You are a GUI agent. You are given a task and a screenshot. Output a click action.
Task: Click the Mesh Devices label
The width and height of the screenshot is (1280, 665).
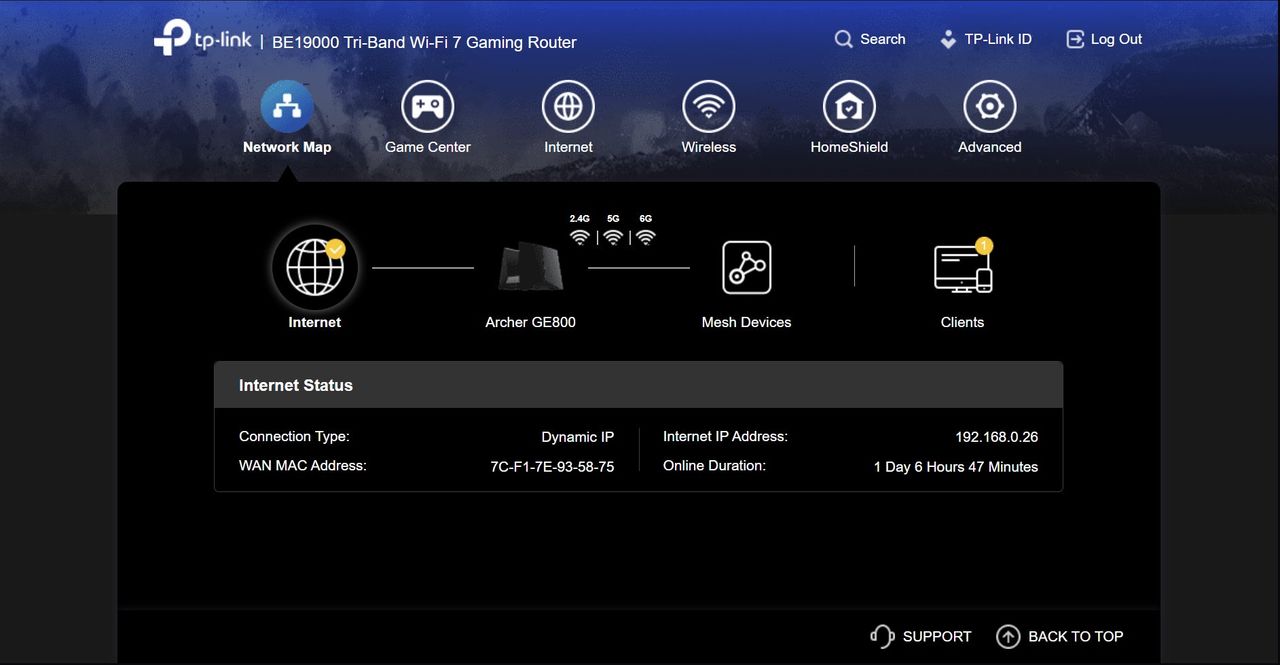click(747, 322)
